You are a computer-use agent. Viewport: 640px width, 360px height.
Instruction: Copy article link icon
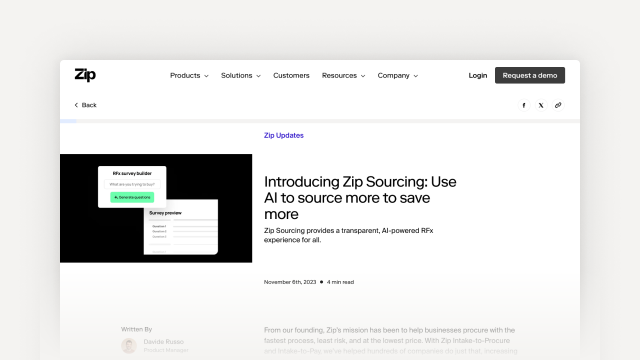tap(558, 105)
